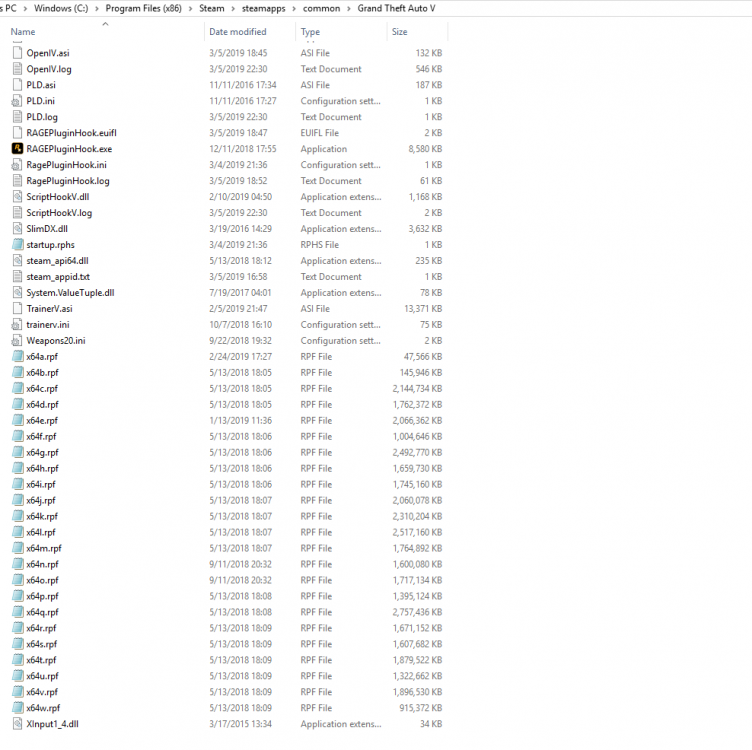Click Grand Theft Auto V breadcrumb
Image resolution: width=752 pixels, height=750 pixels.
396,8
